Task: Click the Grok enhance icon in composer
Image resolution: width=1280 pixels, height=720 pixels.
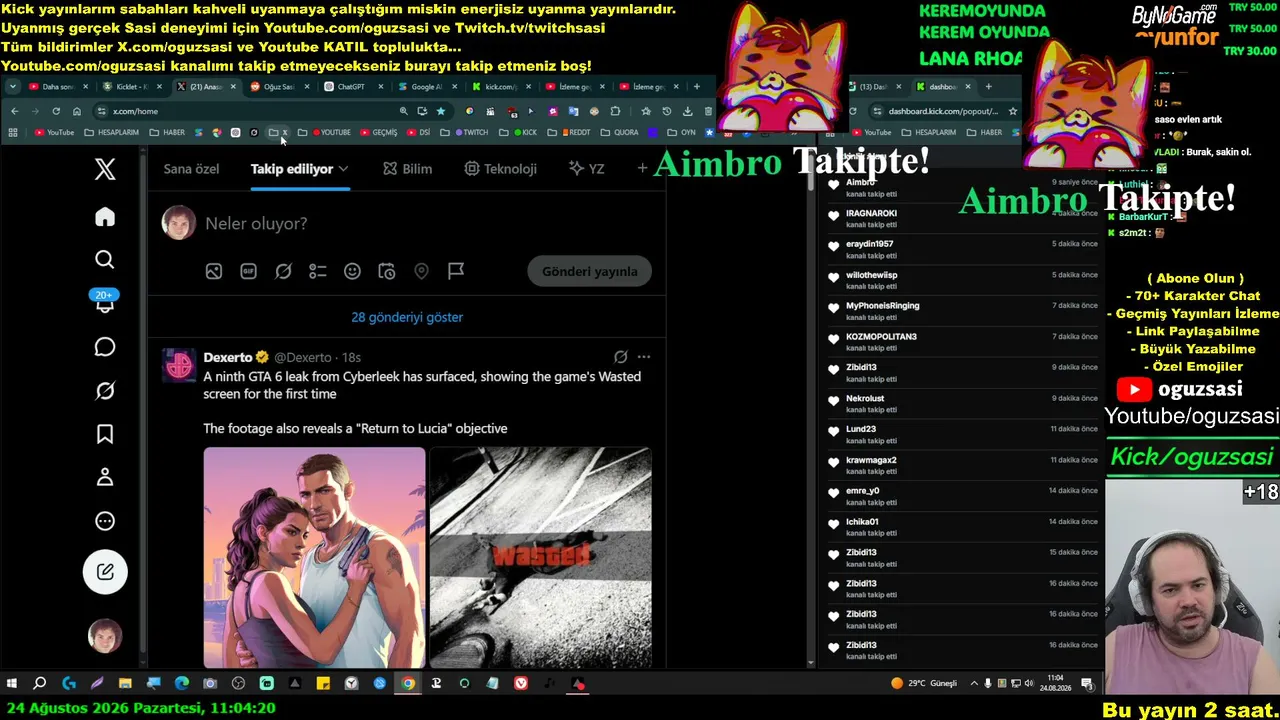Action: click(283, 271)
